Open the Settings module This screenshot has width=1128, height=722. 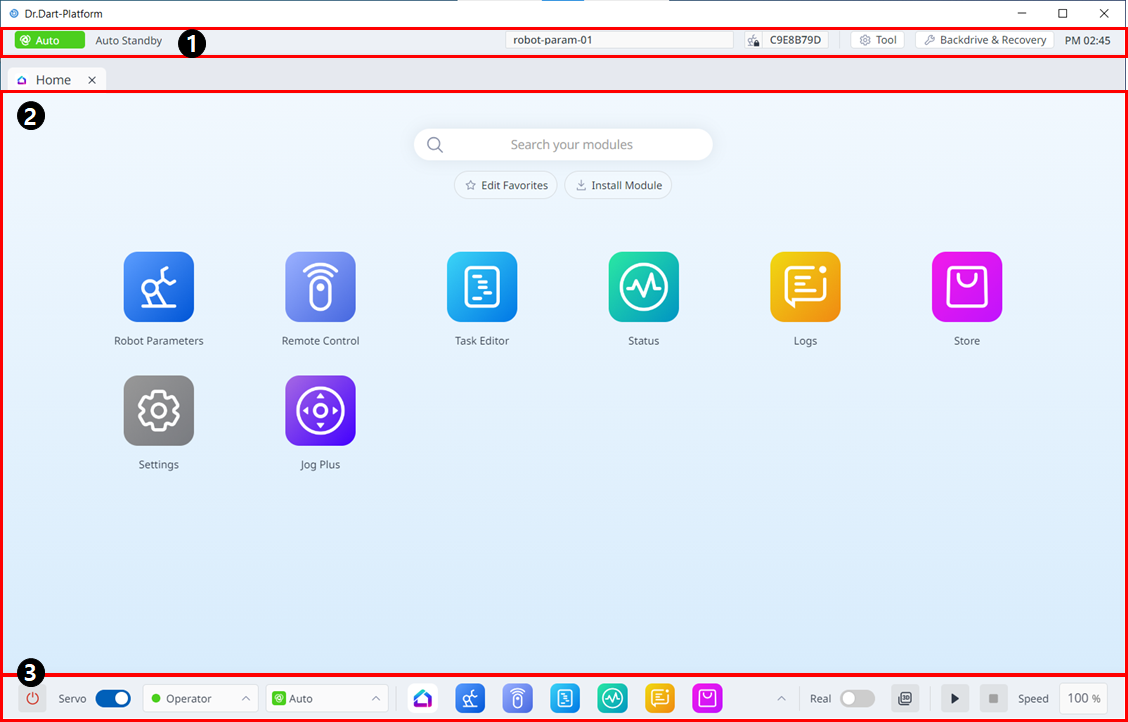pyautogui.click(x=158, y=411)
